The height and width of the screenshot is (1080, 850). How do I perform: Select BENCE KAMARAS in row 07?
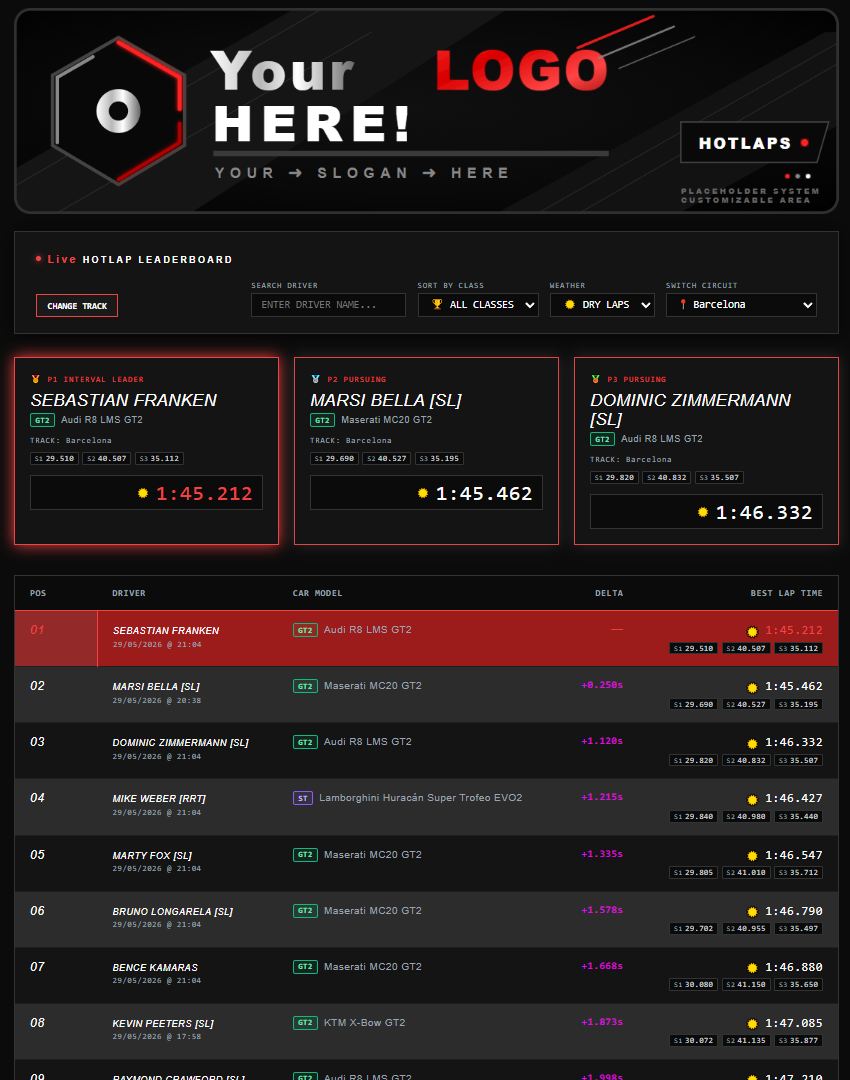(155, 968)
